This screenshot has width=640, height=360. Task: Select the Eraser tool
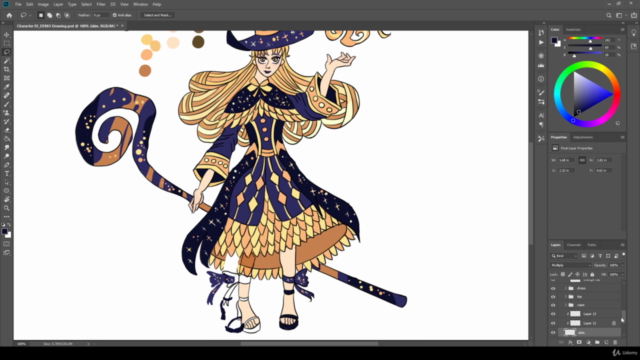[7, 130]
